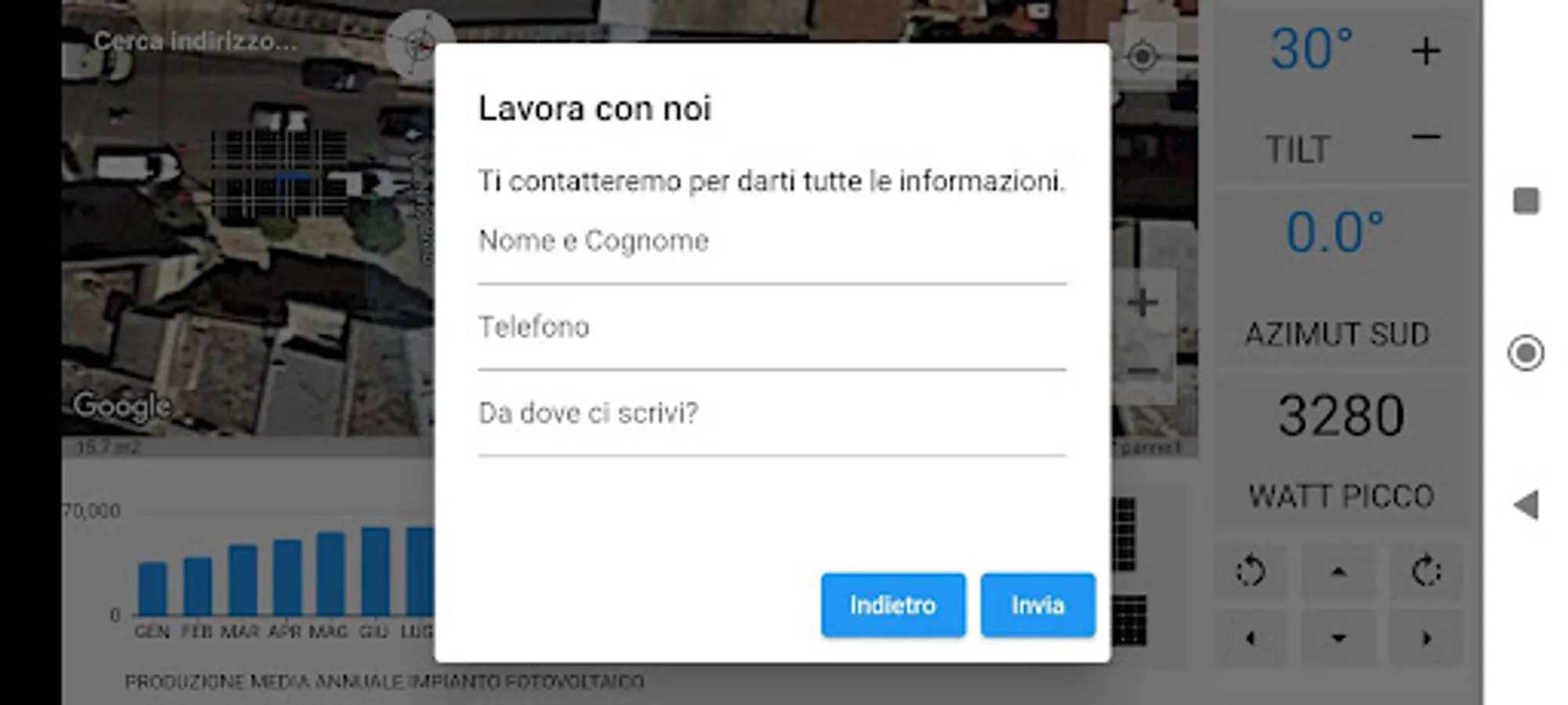
Task: Move panels down arrow
Action: pos(1338,638)
